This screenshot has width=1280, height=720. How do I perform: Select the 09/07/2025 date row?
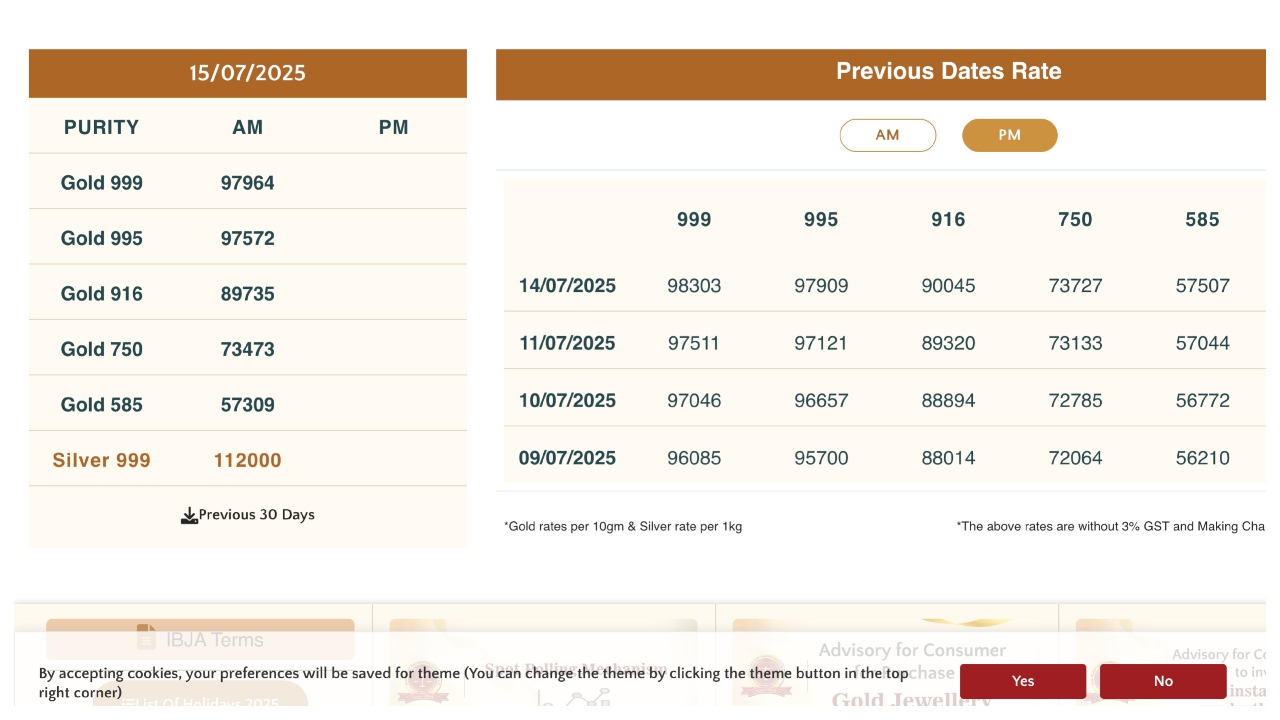click(567, 458)
